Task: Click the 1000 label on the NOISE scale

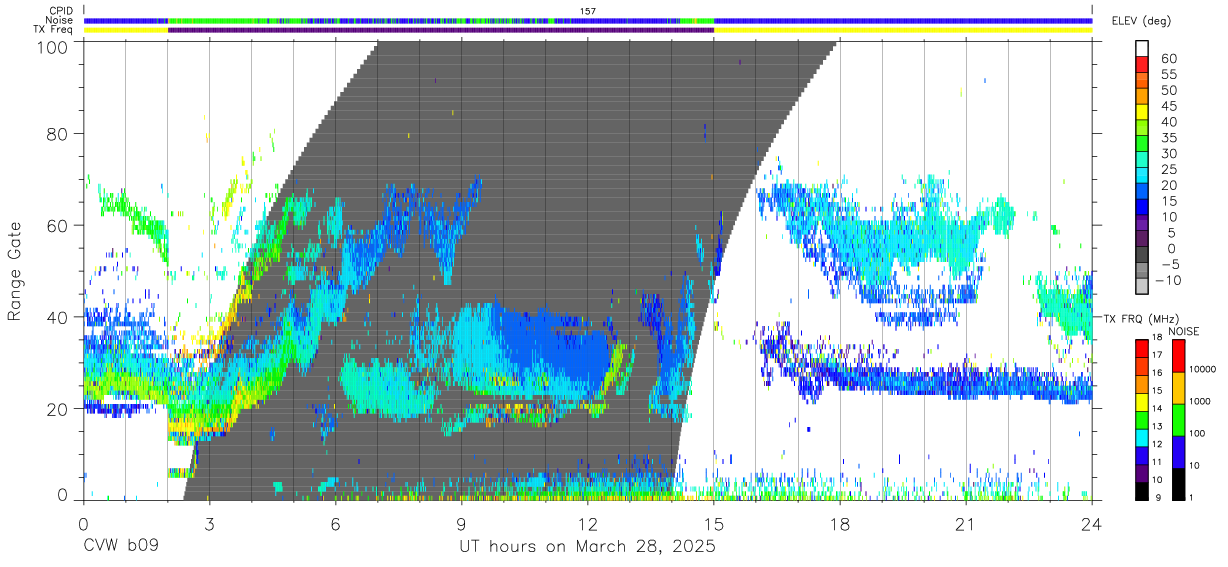Action: point(1200,401)
